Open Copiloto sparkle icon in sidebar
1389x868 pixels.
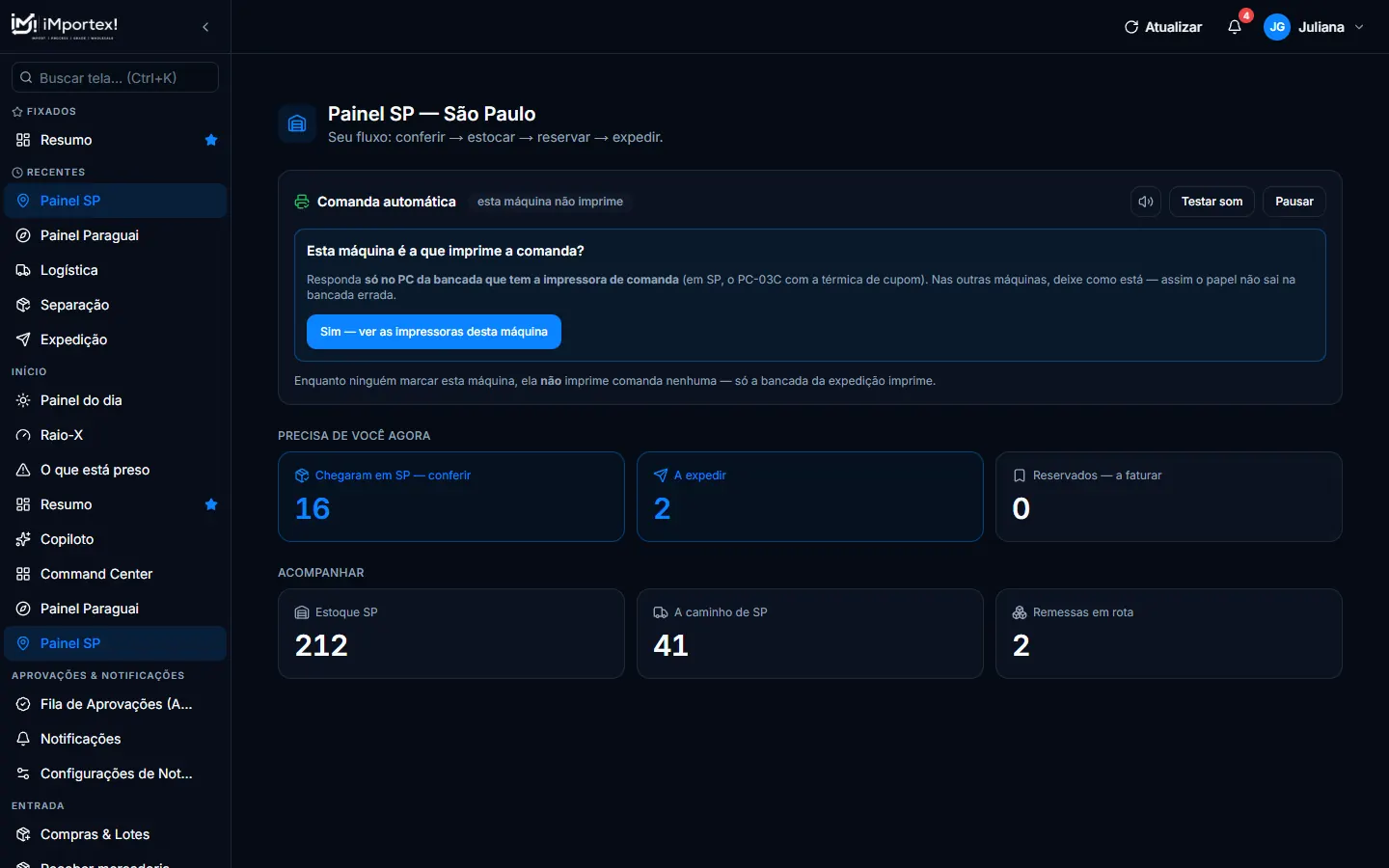click(23, 539)
